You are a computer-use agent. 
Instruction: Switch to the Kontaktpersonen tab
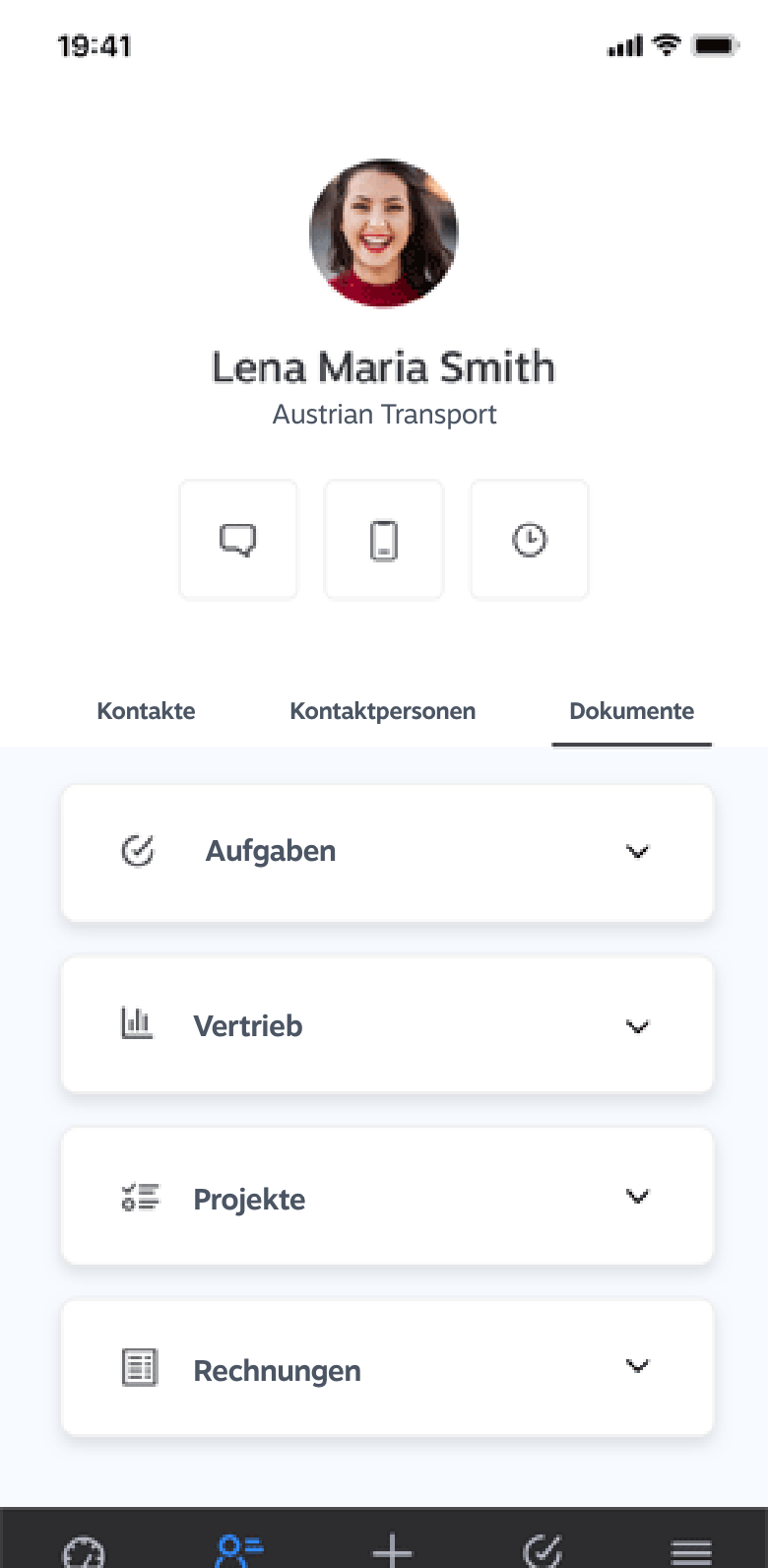tap(383, 711)
